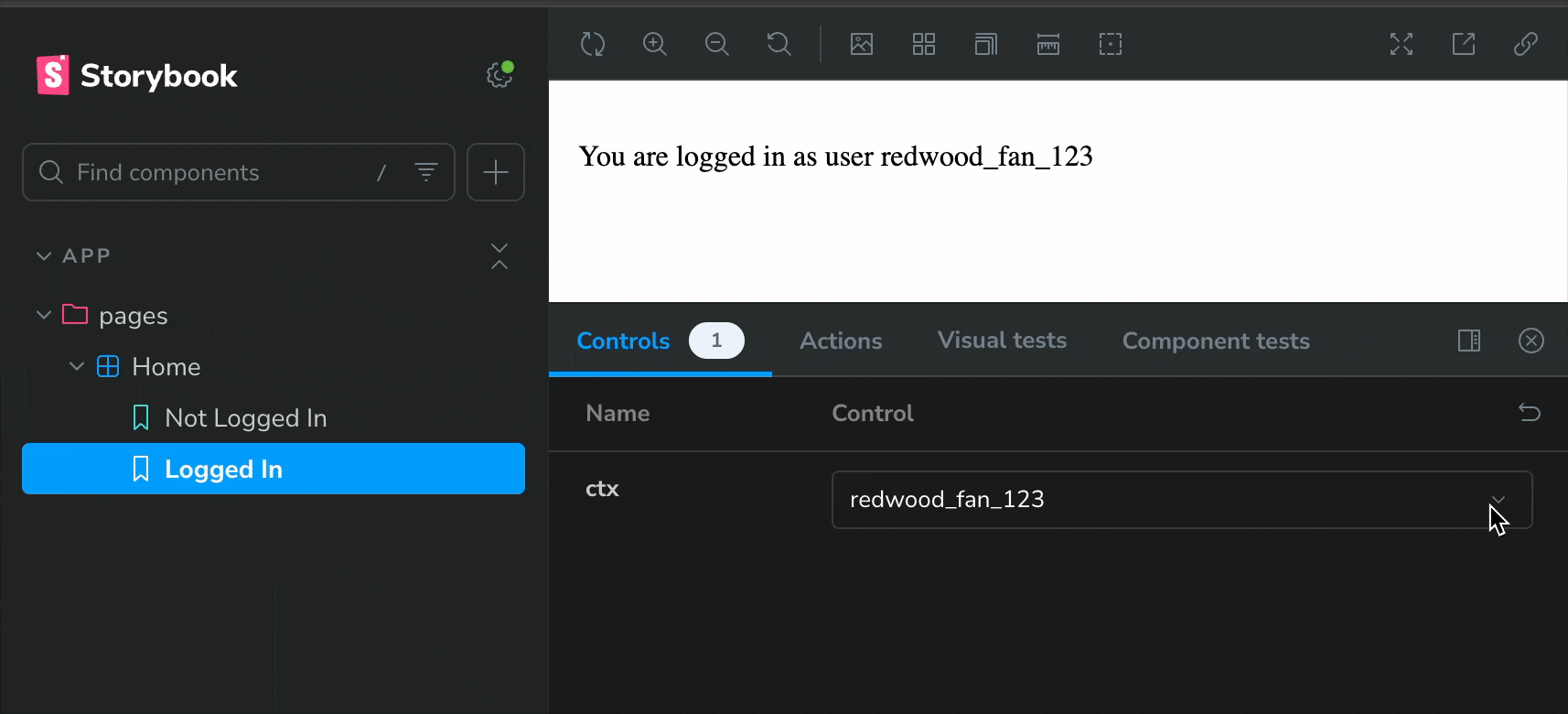Switch to the Actions tab
Screen dimensions: 1568x714
point(841,341)
